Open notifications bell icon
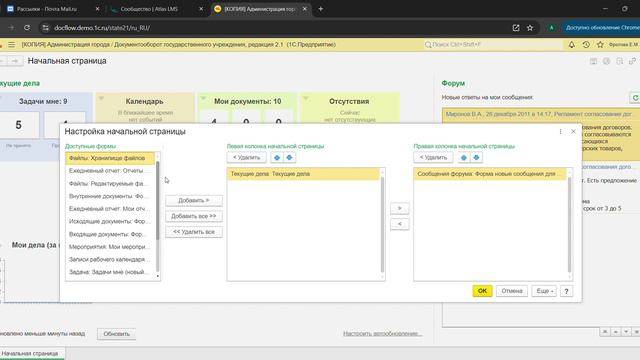This screenshot has height=360, width=640. coord(571,44)
